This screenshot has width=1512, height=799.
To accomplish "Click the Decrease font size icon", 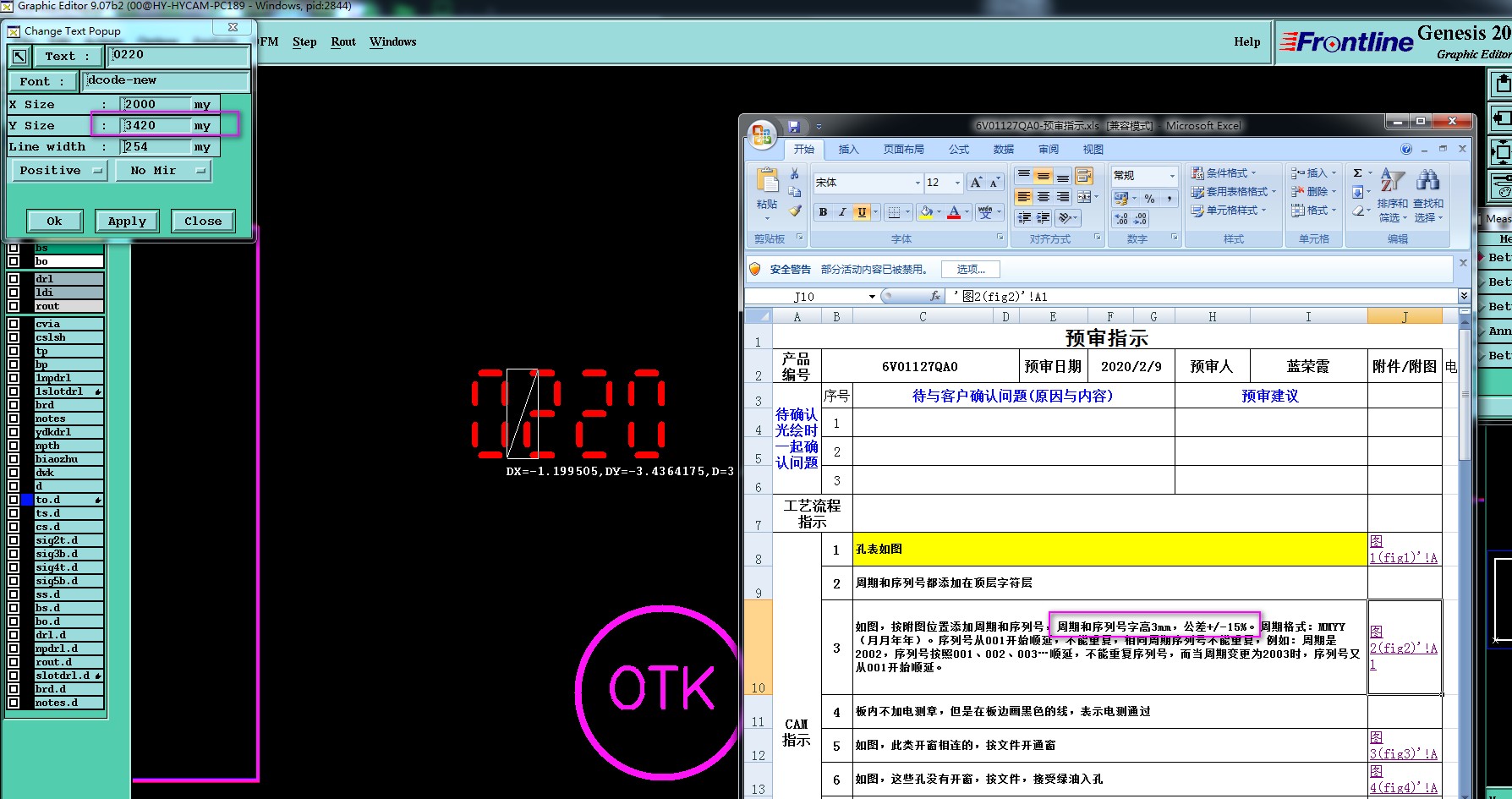I will [x=994, y=183].
